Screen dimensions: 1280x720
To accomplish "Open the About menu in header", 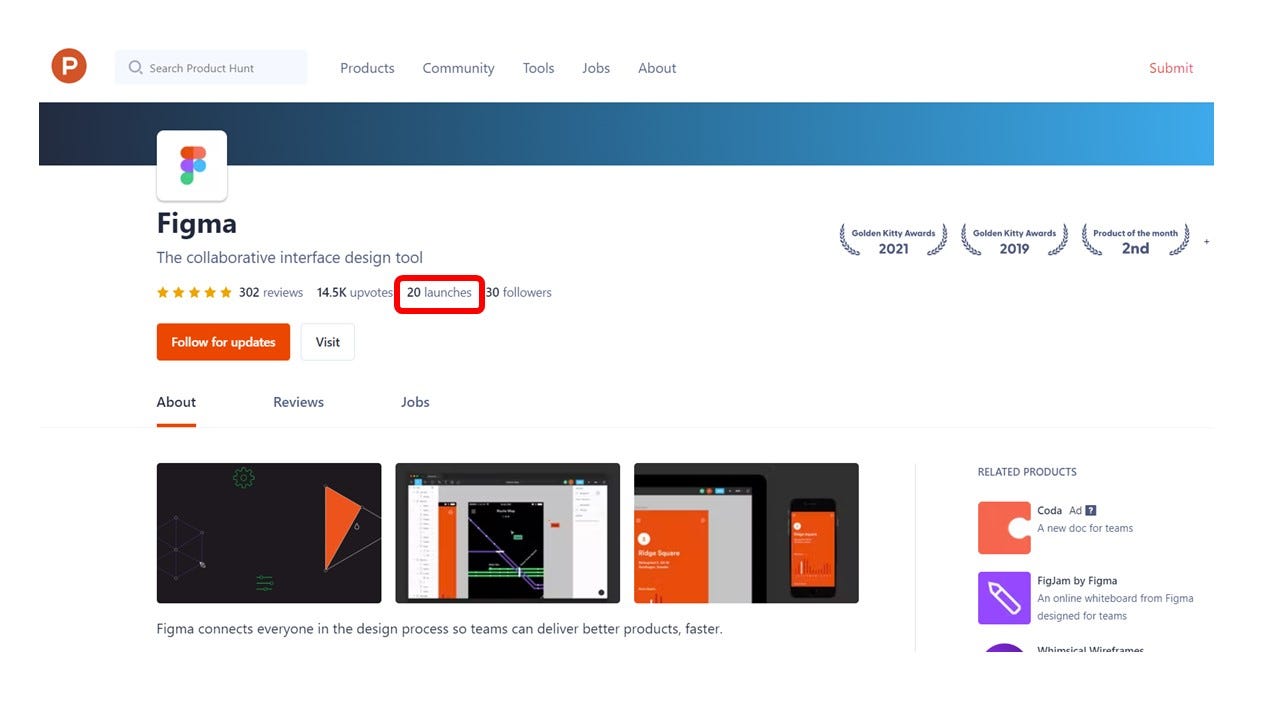I will [657, 68].
